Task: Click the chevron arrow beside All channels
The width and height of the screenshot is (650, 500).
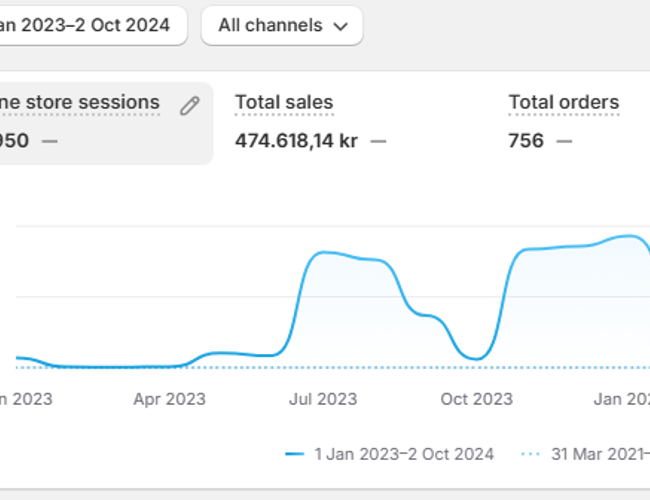Action: pyautogui.click(x=341, y=26)
